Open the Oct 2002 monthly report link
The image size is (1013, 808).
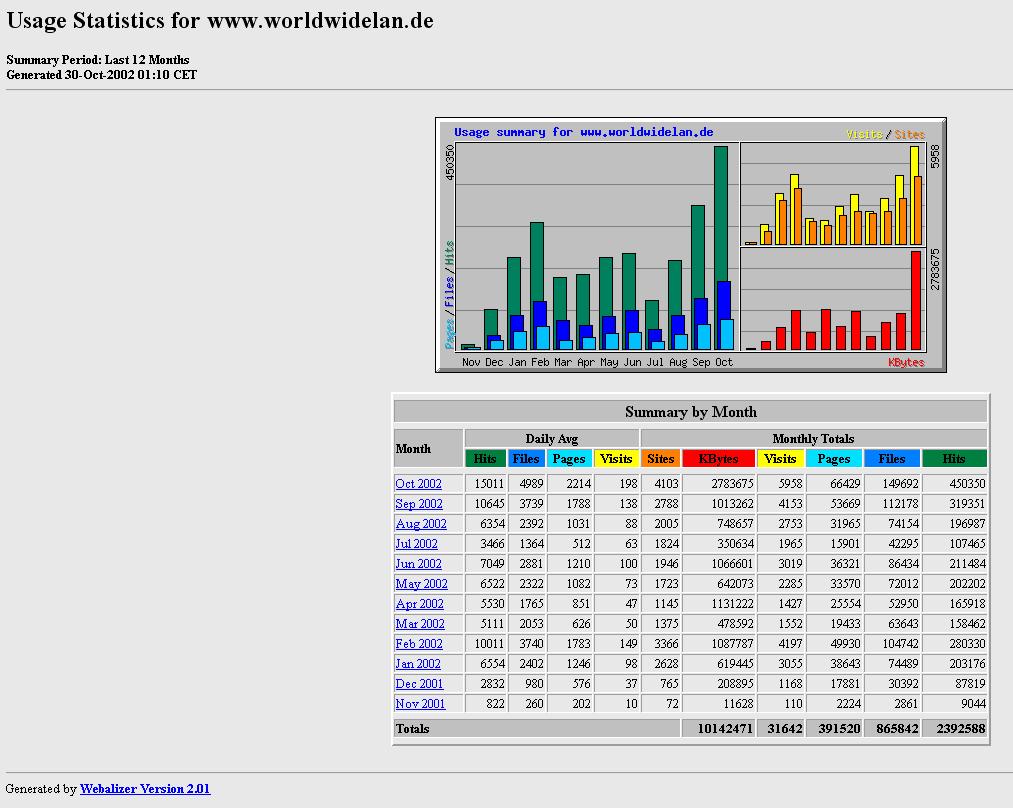pos(418,484)
